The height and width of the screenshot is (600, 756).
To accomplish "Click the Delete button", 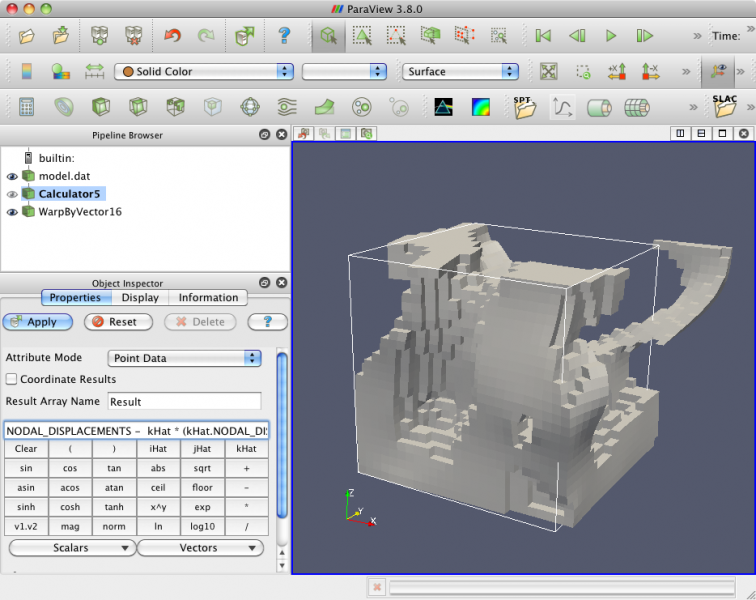I will pyautogui.click(x=200, y=322).
